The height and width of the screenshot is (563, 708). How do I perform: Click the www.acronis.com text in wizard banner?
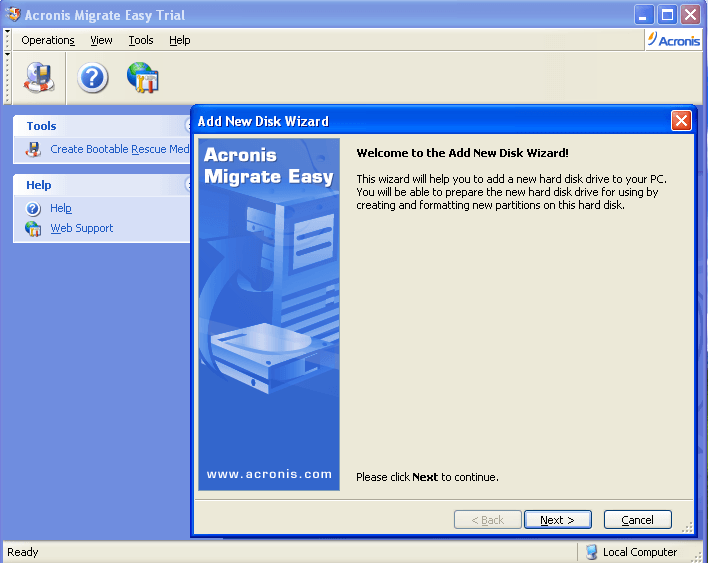click(269, 474)
